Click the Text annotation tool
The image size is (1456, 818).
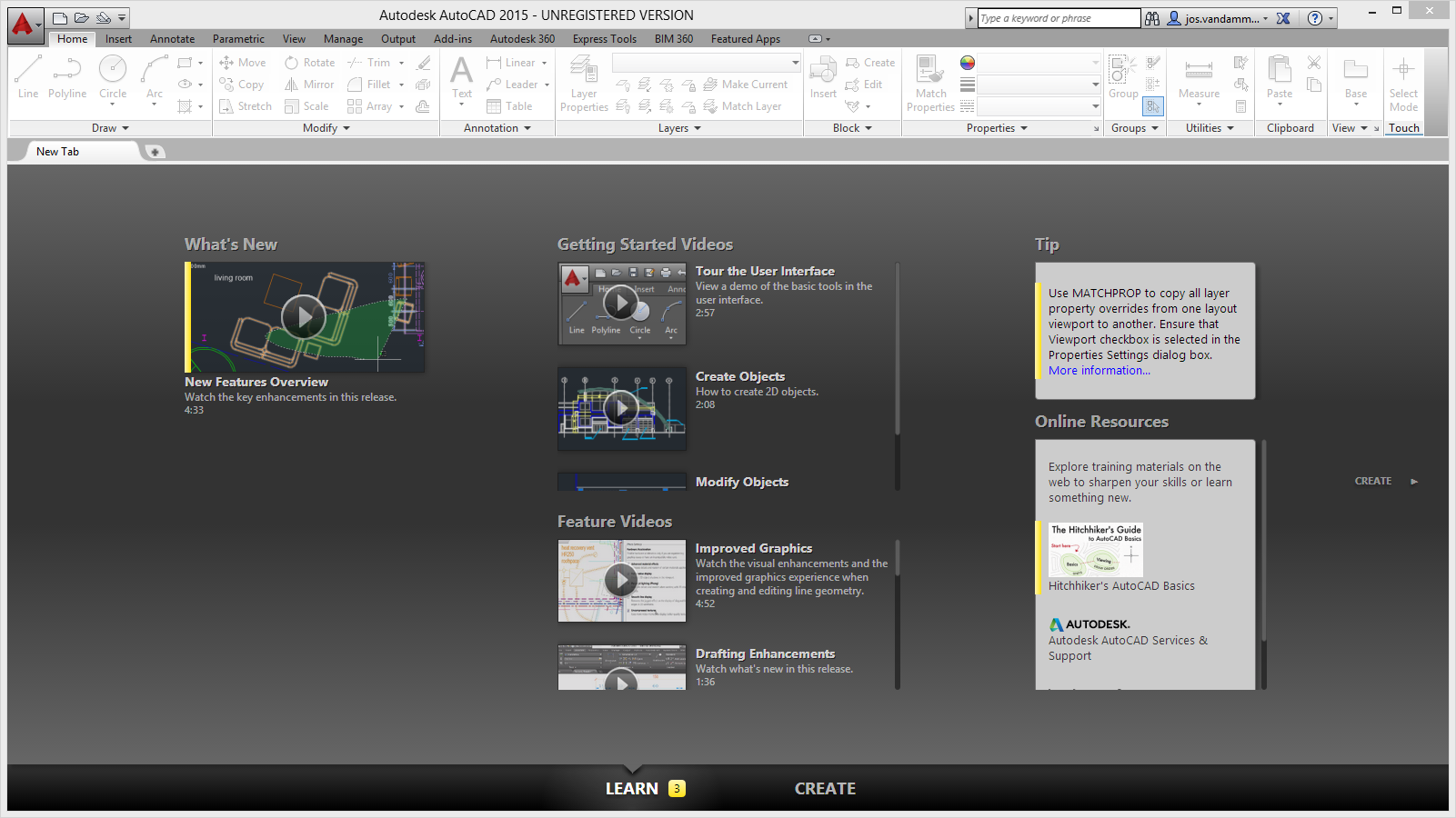pyautogui.click(x=462, y=78)
